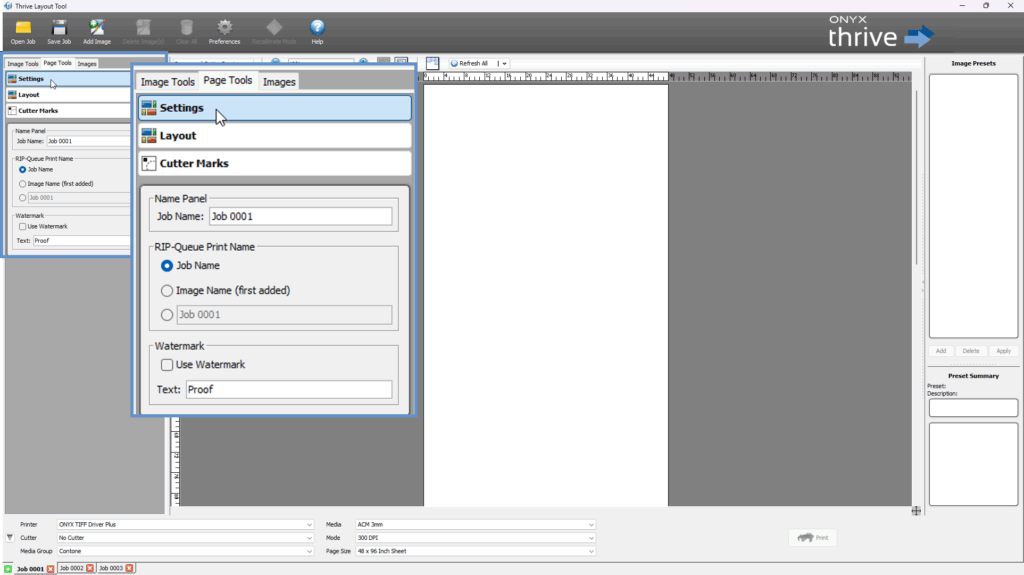Click the green add new job icon

pos(8,569)
